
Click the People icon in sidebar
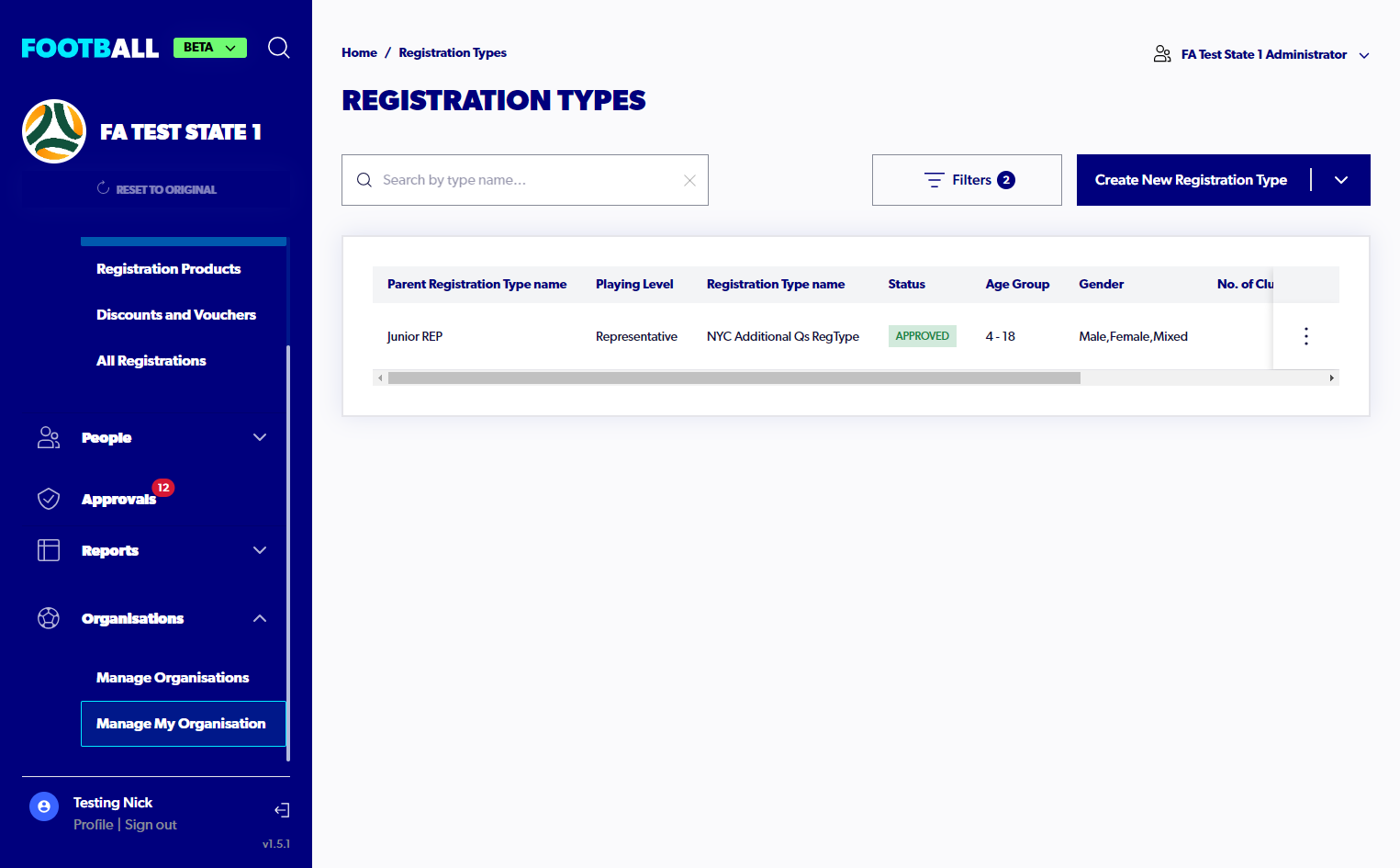coord(49,437)
